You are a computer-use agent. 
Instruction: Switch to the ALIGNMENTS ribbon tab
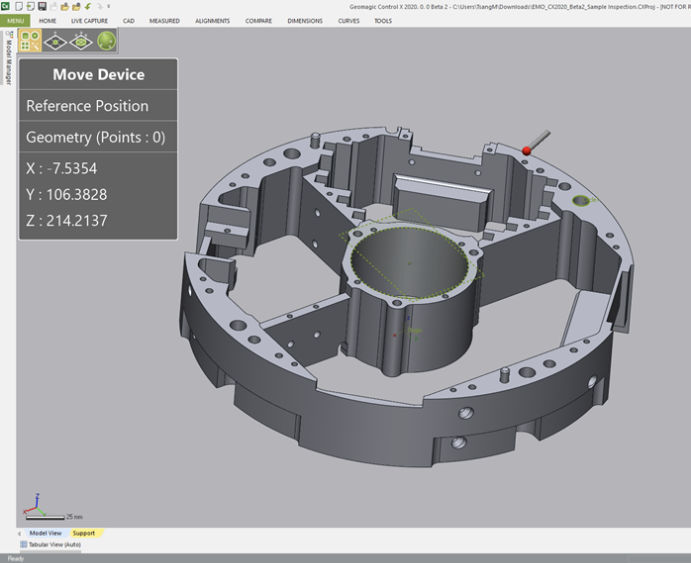[x=212, y=20]
